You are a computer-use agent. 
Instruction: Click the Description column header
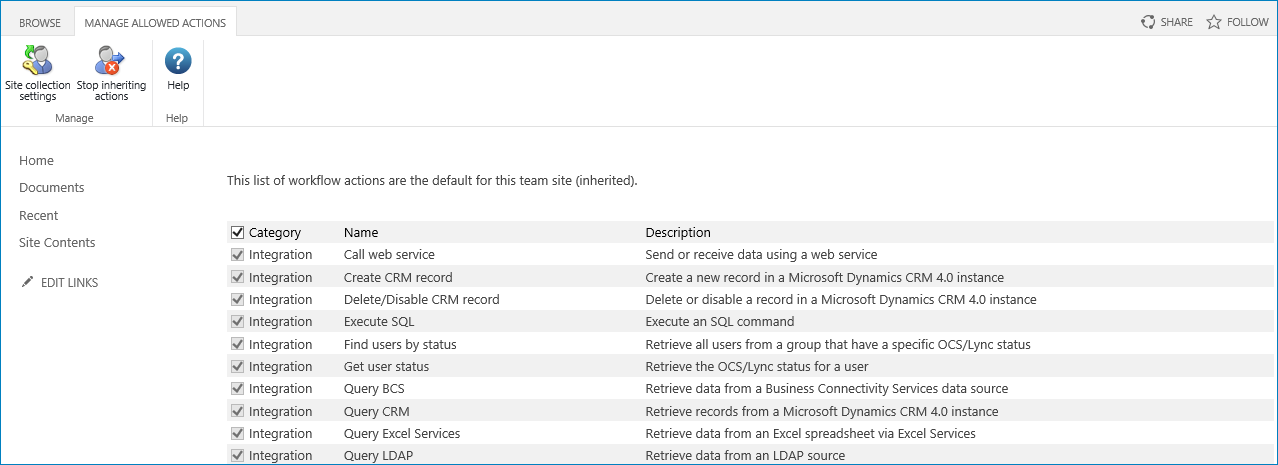click(678, 233)
